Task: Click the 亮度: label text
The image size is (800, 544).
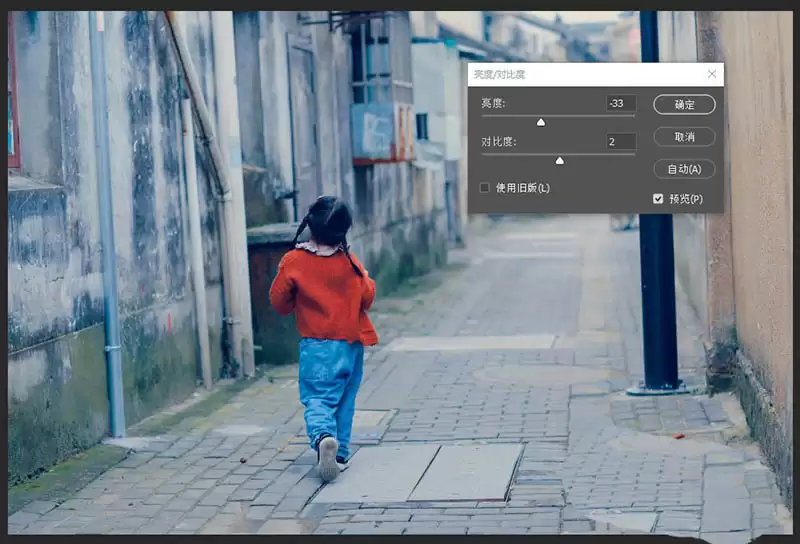Action: click(493, 103)
